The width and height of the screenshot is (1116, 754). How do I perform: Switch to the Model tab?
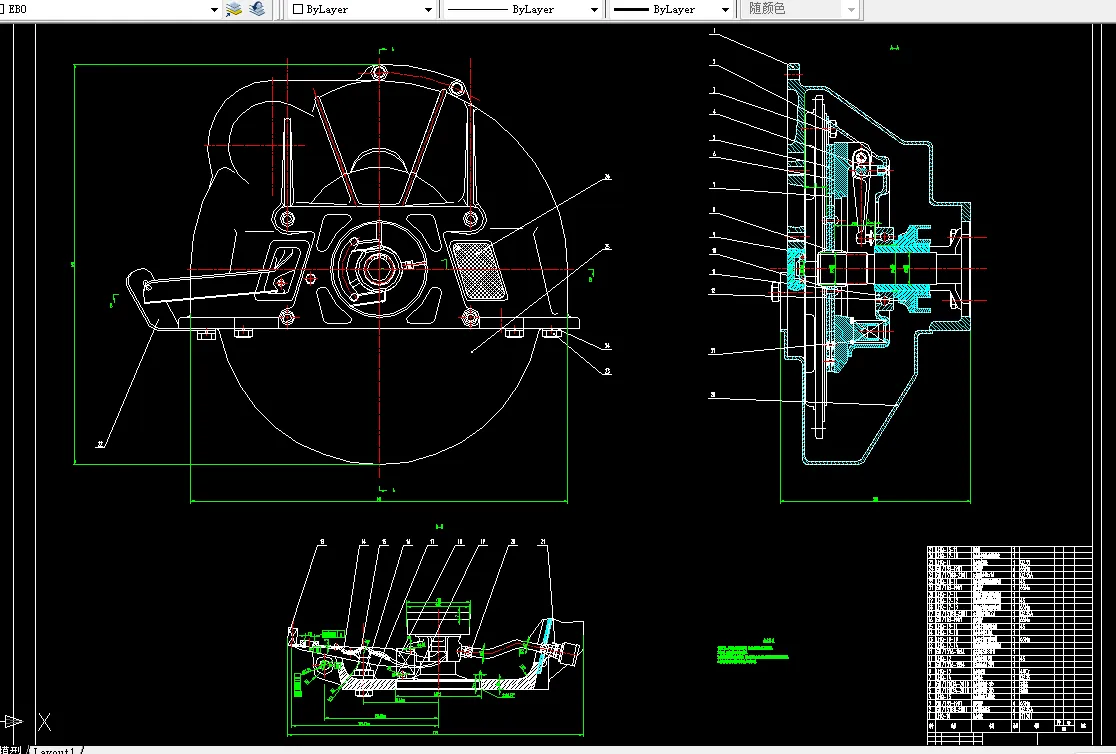(10, 749)
